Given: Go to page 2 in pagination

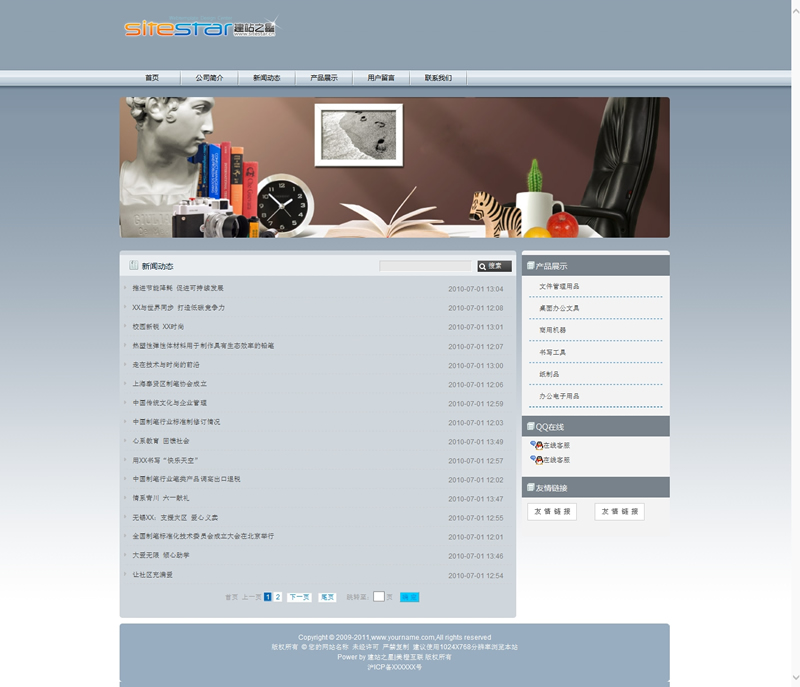Looking at the screenshot, I should (278, 597).
